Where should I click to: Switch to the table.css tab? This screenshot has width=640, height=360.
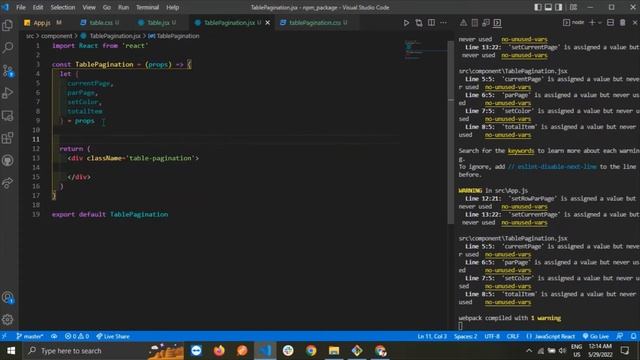(x=100, y=23)
